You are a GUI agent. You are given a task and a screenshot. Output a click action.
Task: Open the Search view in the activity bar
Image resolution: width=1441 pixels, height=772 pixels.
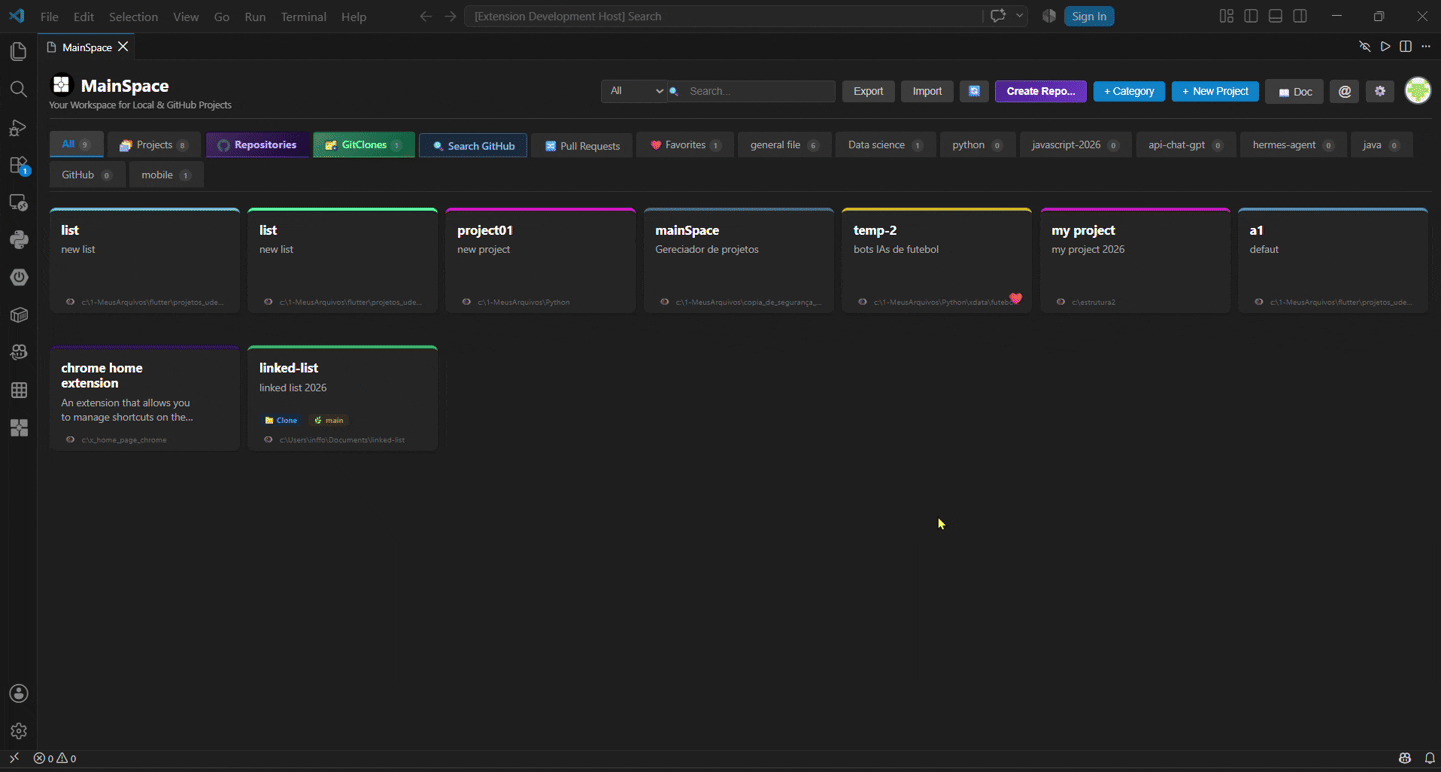point(18,89)
